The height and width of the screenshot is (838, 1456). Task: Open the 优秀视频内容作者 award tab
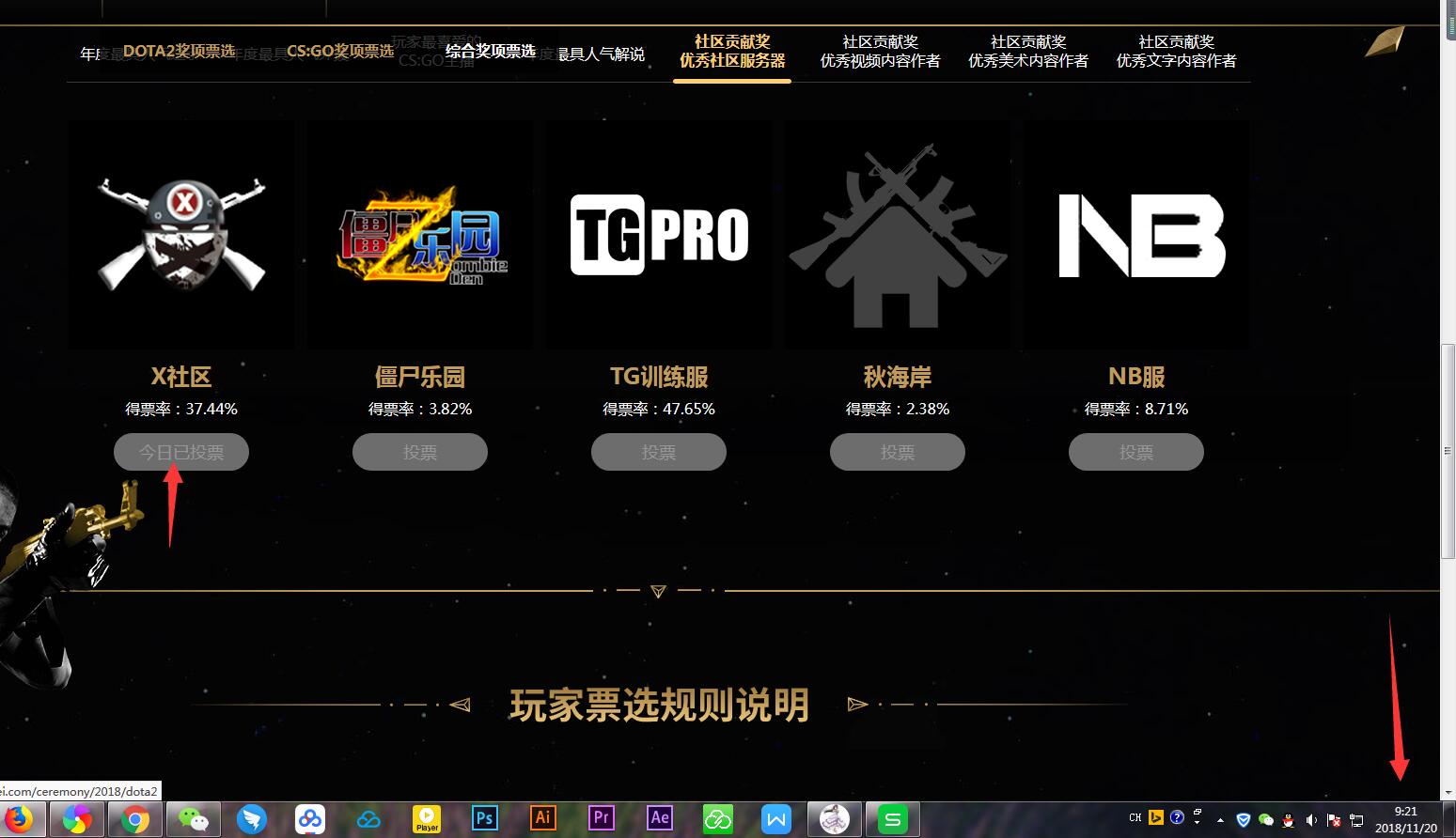coord(879,51)
